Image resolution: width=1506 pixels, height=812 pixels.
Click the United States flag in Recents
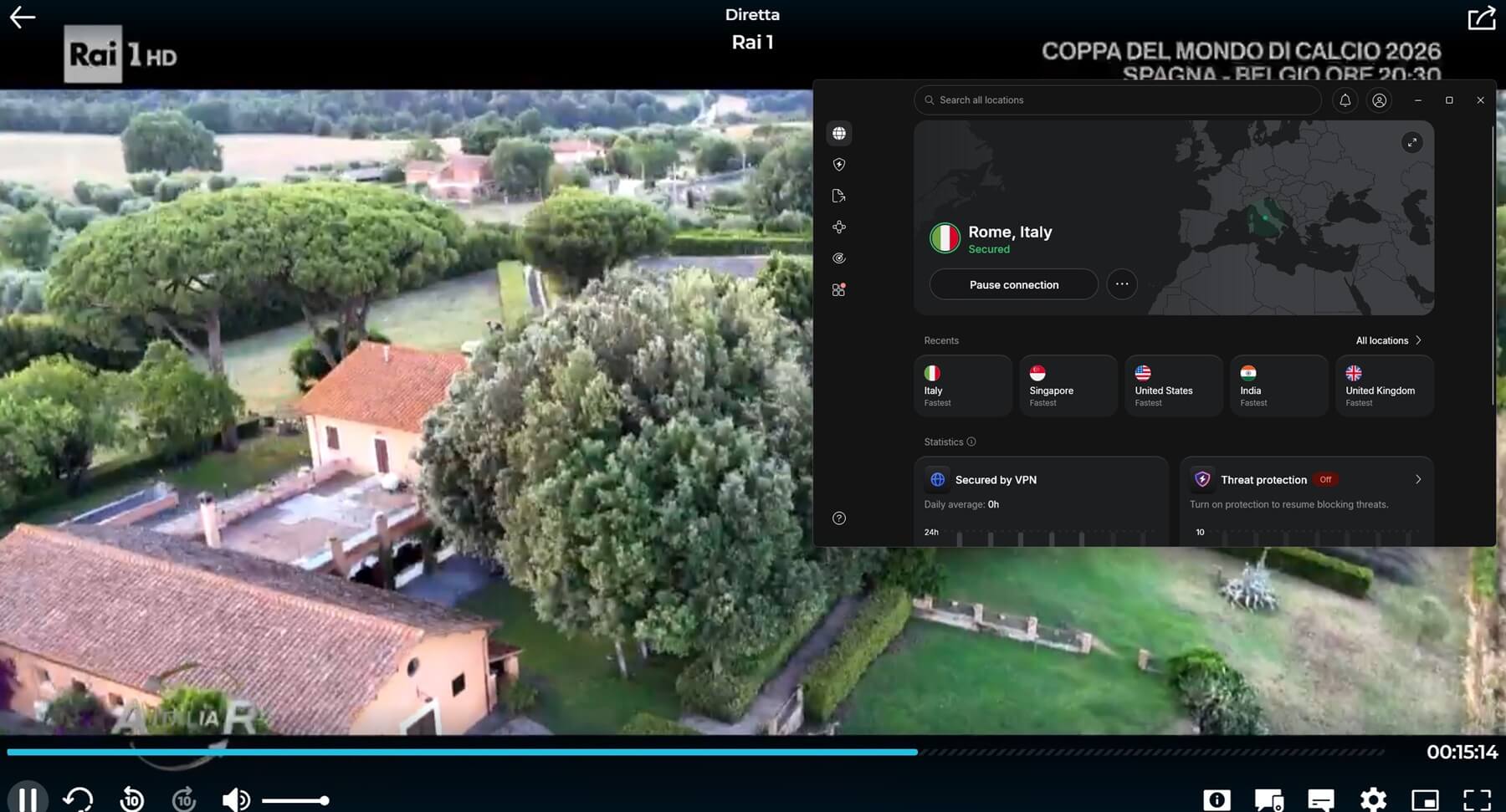click(1143, 373)
